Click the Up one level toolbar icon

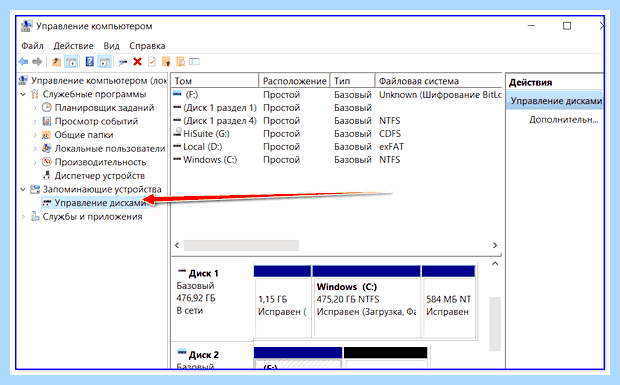(x=57, y=62)
